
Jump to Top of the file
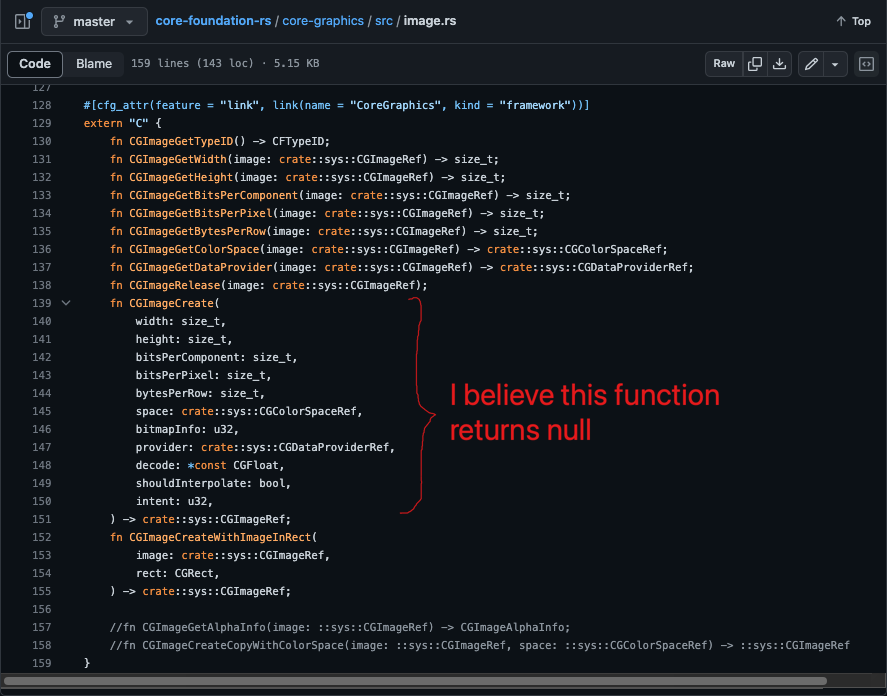[x=854, y=21]
